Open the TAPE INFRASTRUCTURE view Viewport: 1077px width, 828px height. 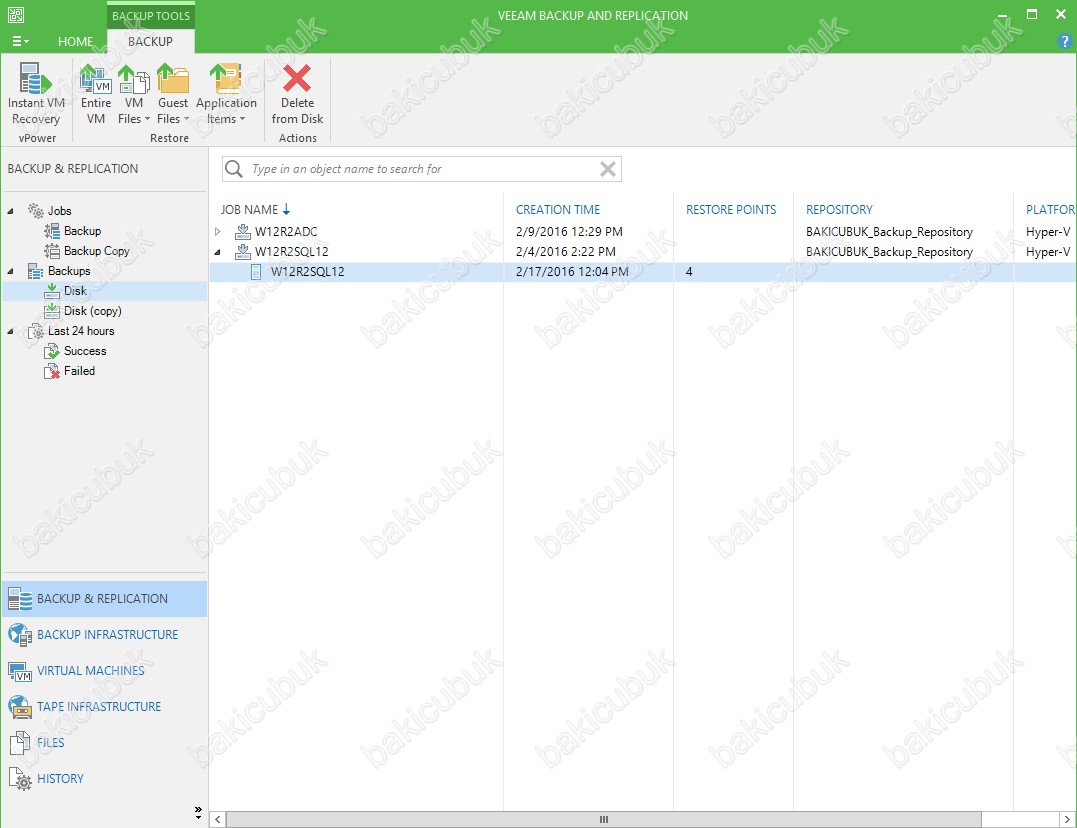point(104,706)
